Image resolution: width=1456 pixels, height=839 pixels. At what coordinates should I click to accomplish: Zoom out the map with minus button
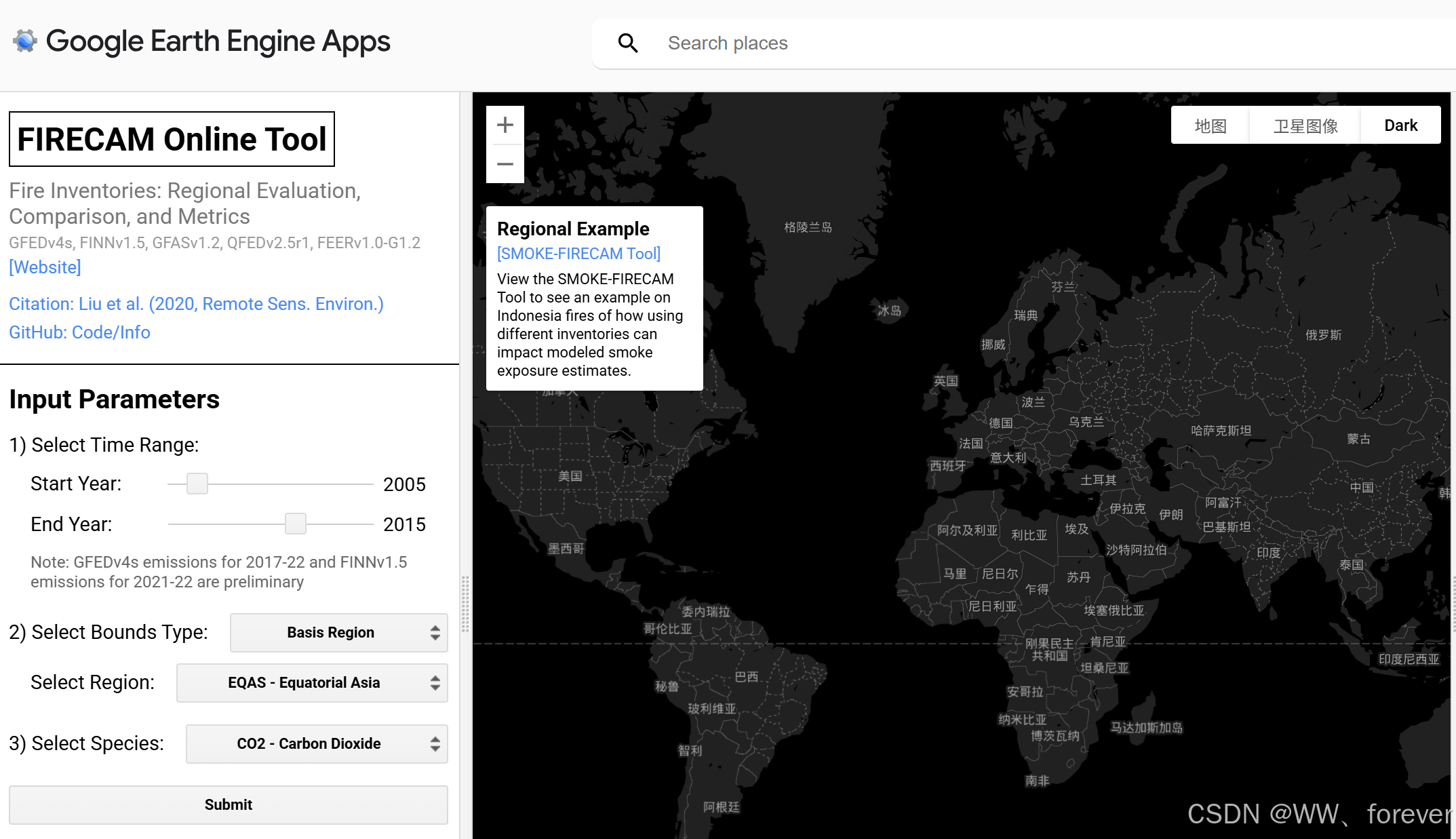pyautogui.click(x=505, y=164)
